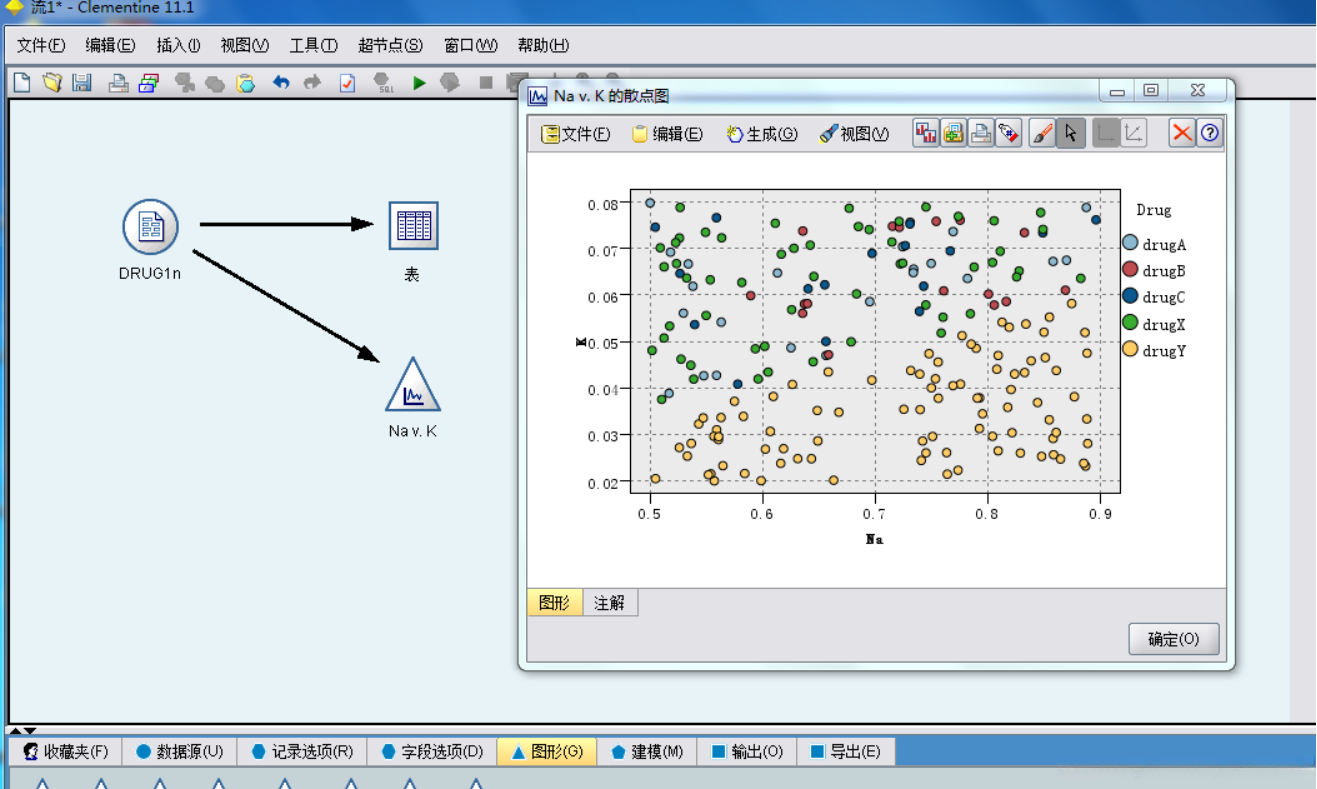This screenshot has height=789, width=1317.
Task: Open the 收藏夹(F) palette tab
Action: [x=66, y=752]
